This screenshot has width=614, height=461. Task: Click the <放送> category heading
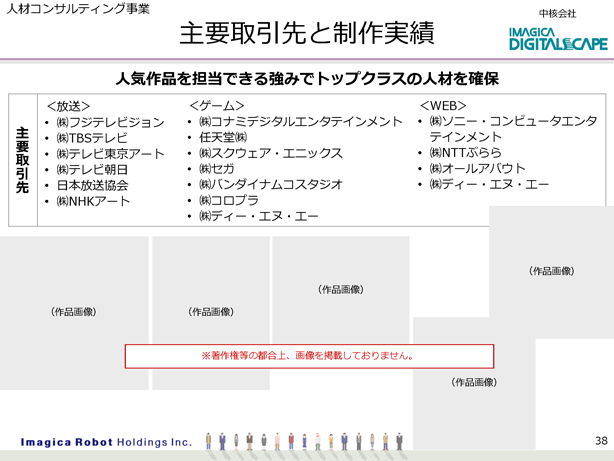pos(69,106)
